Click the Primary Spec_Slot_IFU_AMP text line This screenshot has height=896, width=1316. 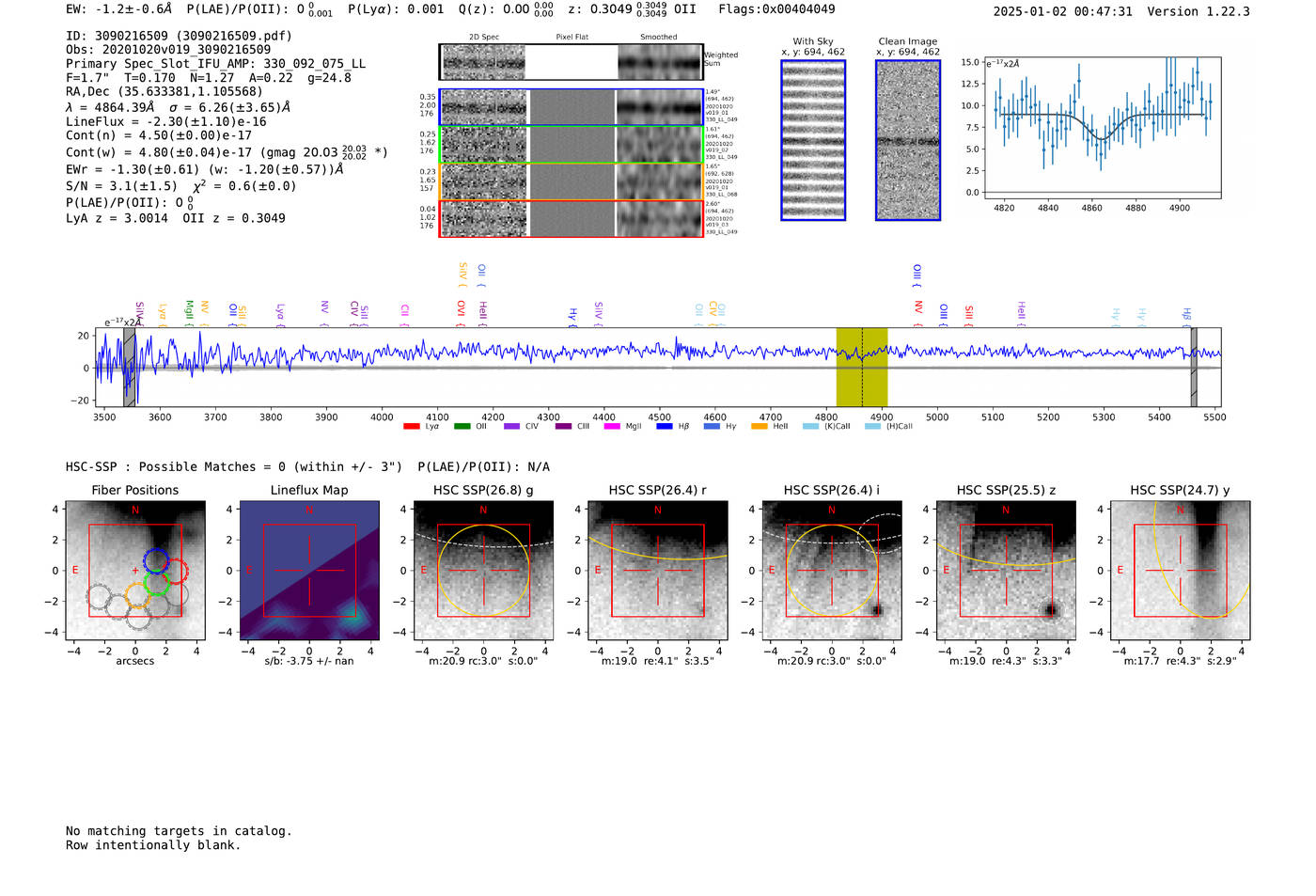pos(215,64)
